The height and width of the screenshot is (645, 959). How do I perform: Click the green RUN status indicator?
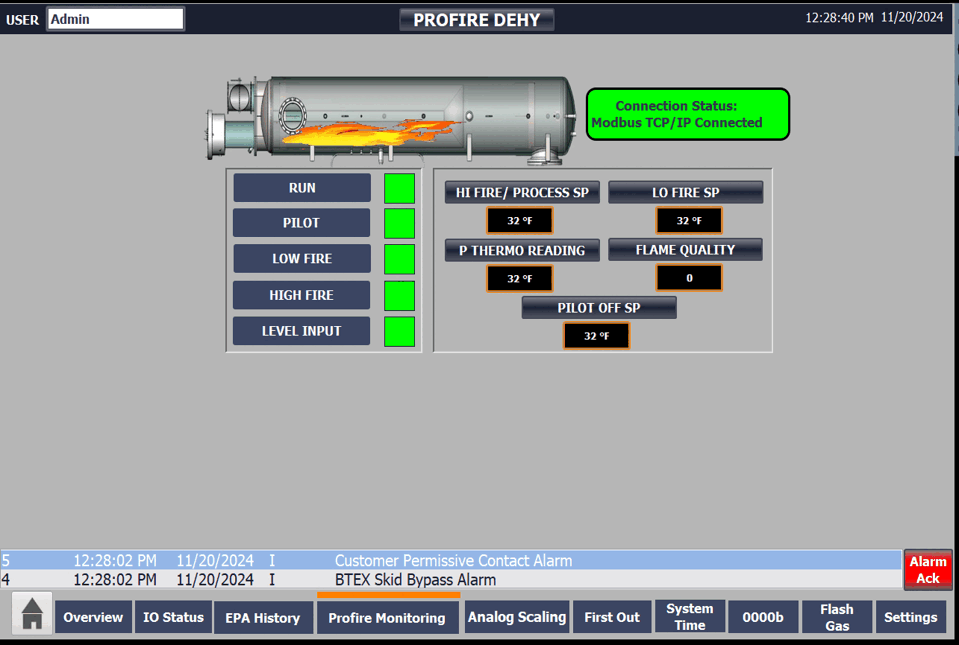399,188
